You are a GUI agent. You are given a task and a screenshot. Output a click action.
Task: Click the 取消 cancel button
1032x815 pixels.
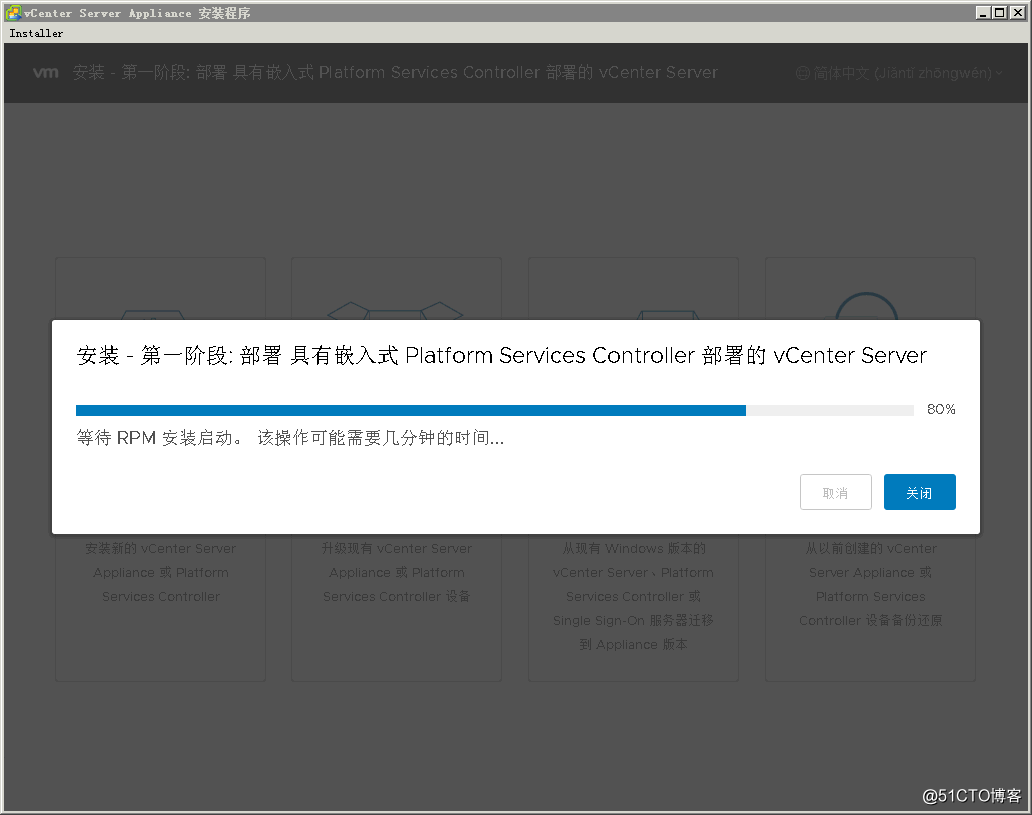coord(835,492)
